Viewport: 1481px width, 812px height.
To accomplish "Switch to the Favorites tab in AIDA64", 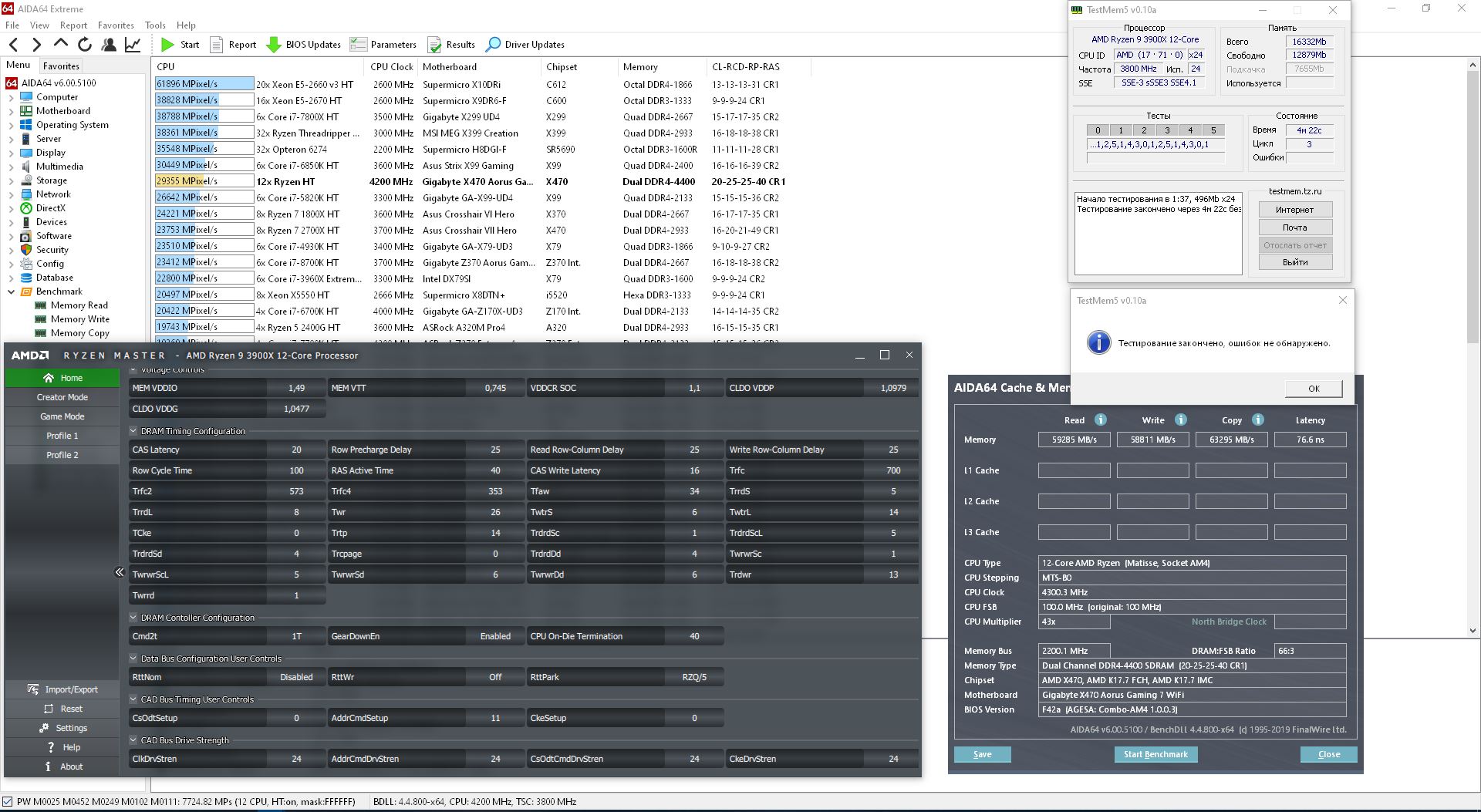I will click(x=61, y=66).
